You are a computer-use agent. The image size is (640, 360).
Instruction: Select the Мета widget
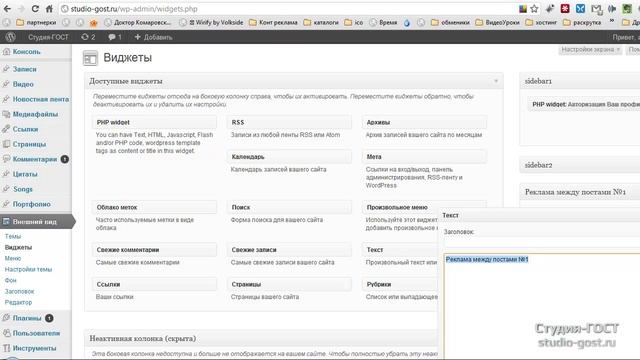click(424, 157)
